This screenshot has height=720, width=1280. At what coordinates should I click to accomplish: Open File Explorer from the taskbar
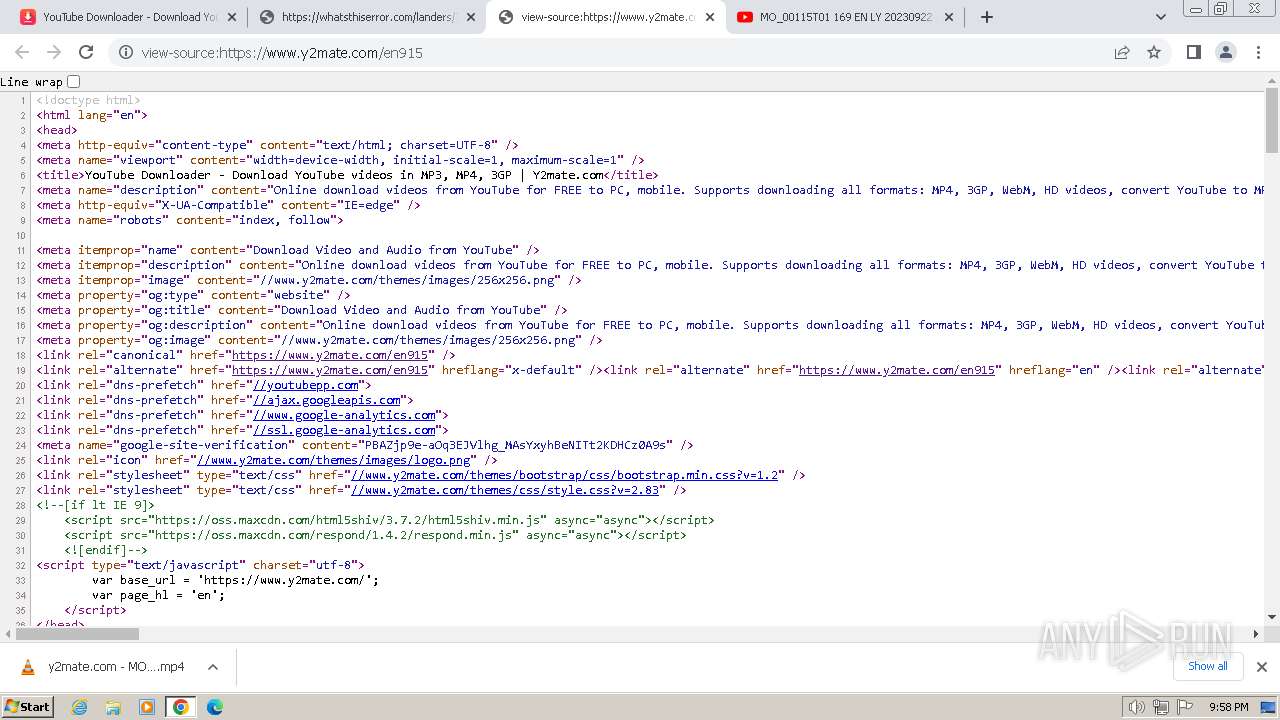click(113, 707)
